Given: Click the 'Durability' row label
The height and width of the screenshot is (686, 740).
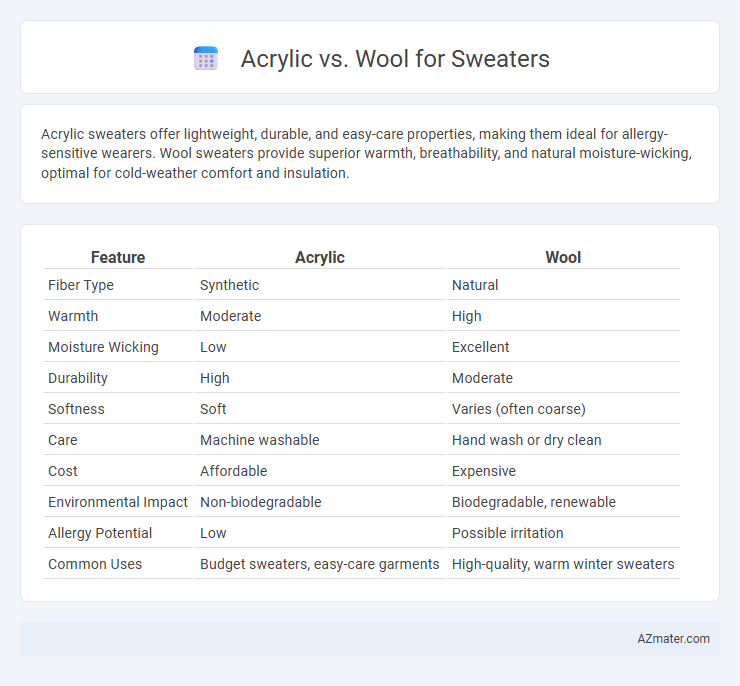Looking at the screenshot, I should point(78,378).
